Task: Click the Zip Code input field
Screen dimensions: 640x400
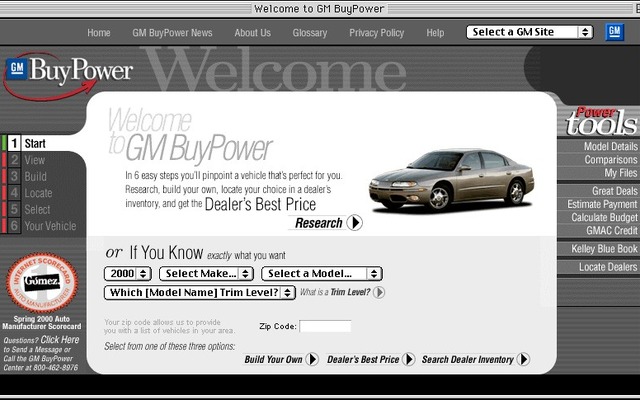Action: coord(325,326)
